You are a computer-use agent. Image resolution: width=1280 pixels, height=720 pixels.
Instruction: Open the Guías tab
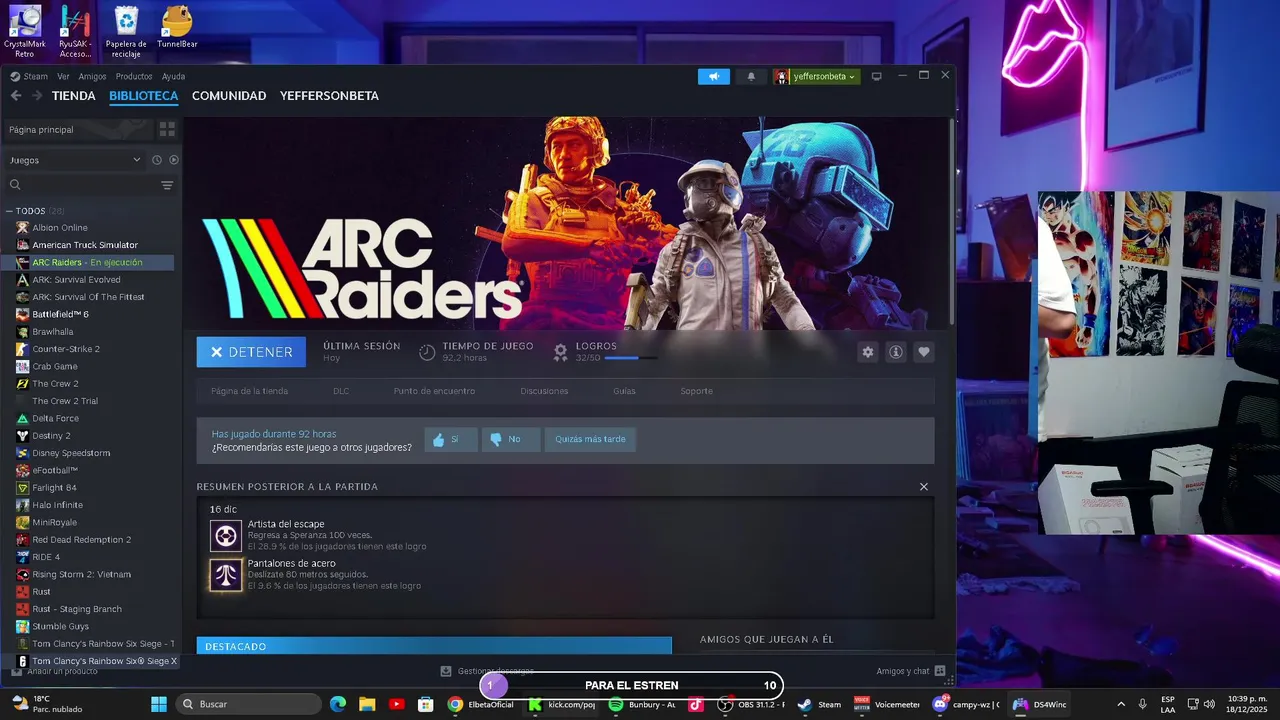point(624,391)
